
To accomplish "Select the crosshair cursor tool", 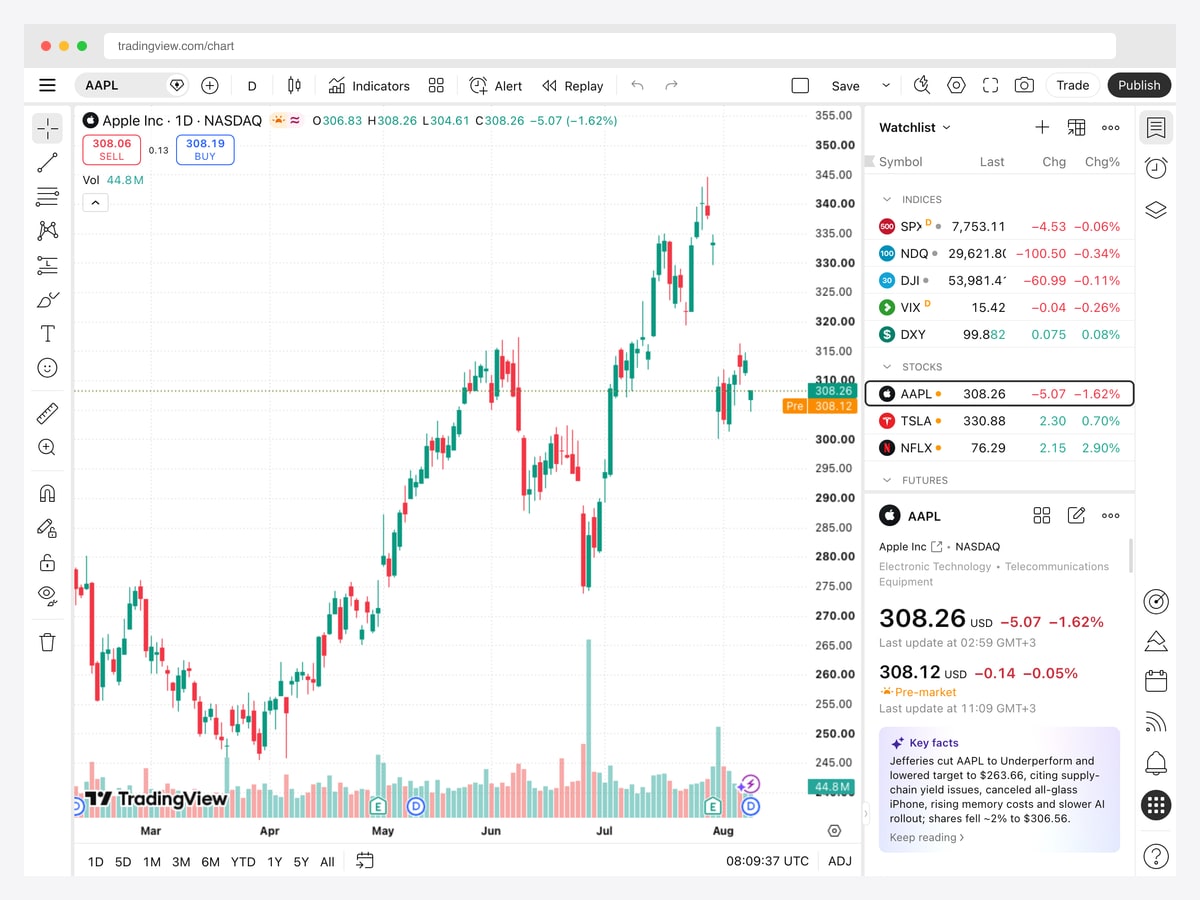I will pos(47,128).
